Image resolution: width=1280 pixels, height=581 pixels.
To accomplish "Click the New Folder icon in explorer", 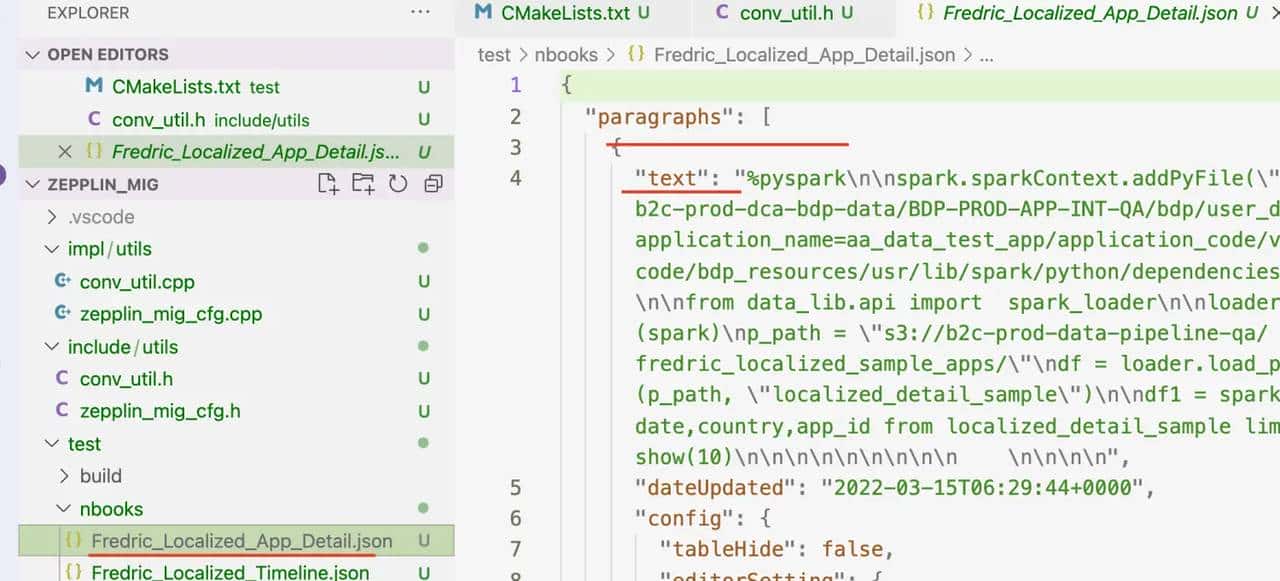I will tap(363, 183).
